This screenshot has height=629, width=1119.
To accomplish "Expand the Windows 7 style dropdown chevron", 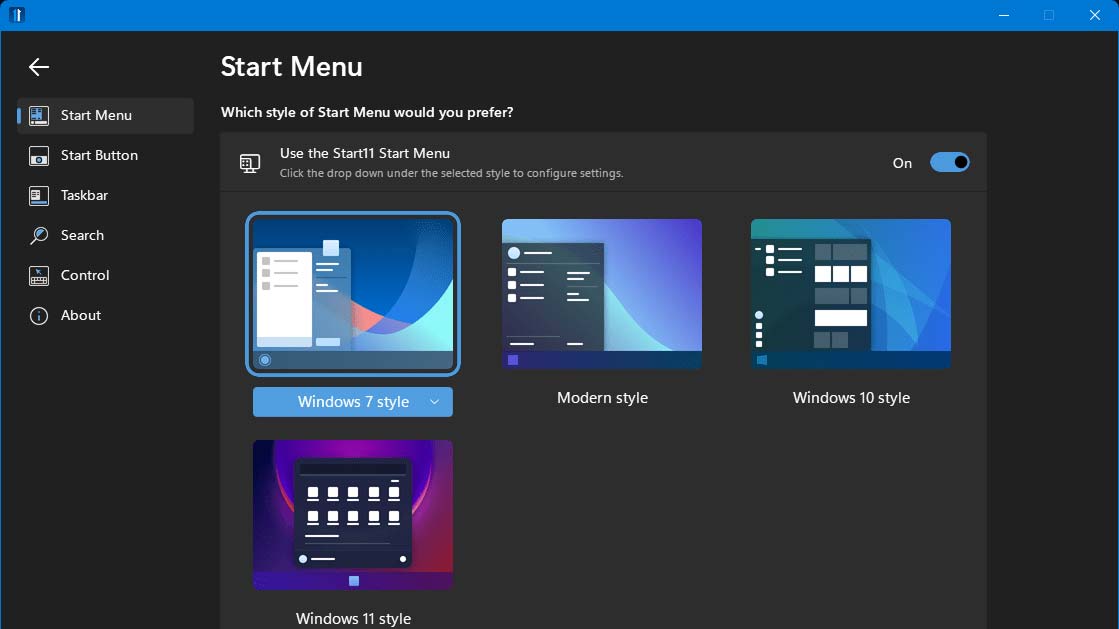I will click(434, 402).
